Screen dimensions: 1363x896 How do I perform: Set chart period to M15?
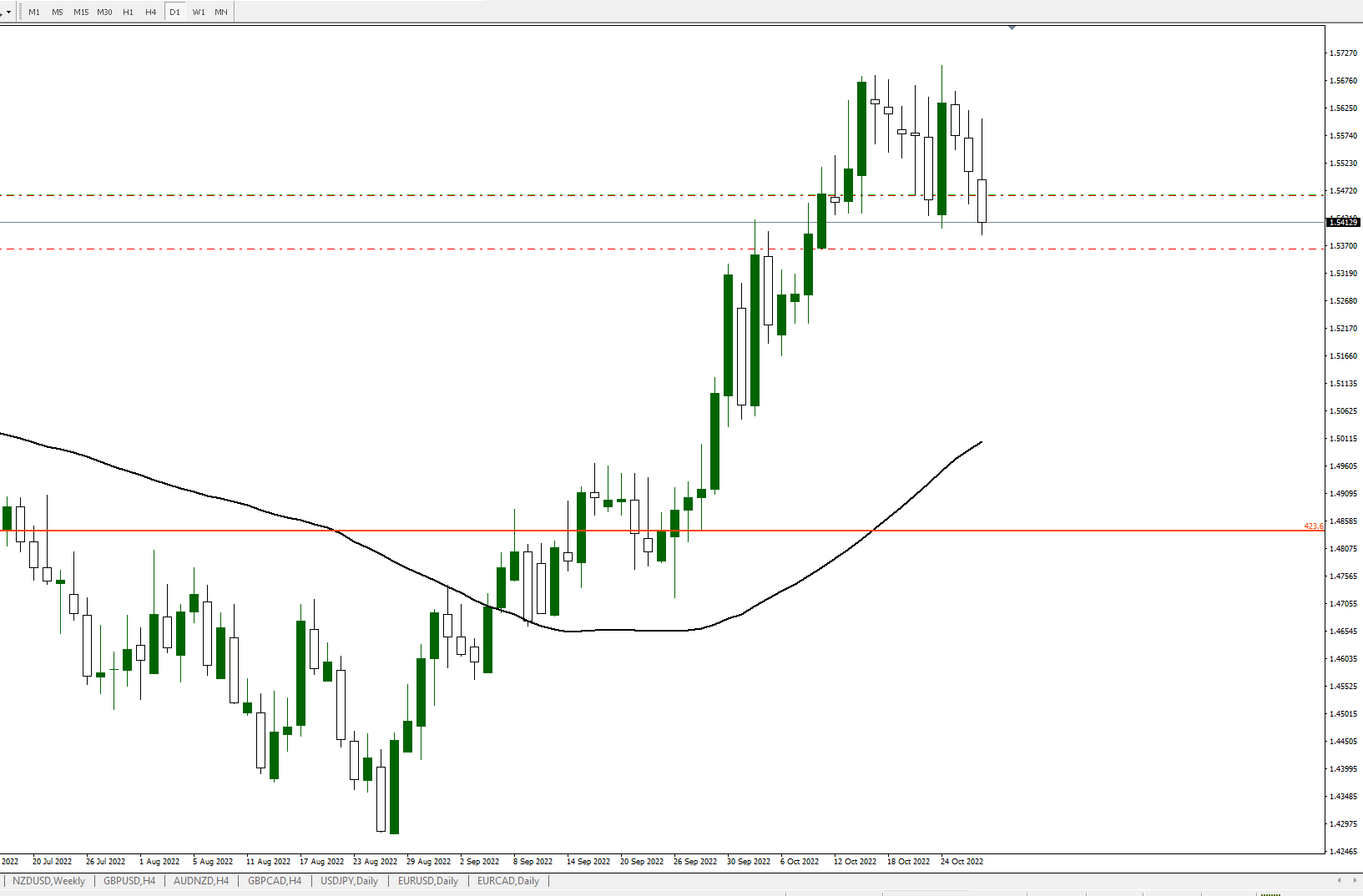pos(81,12)
